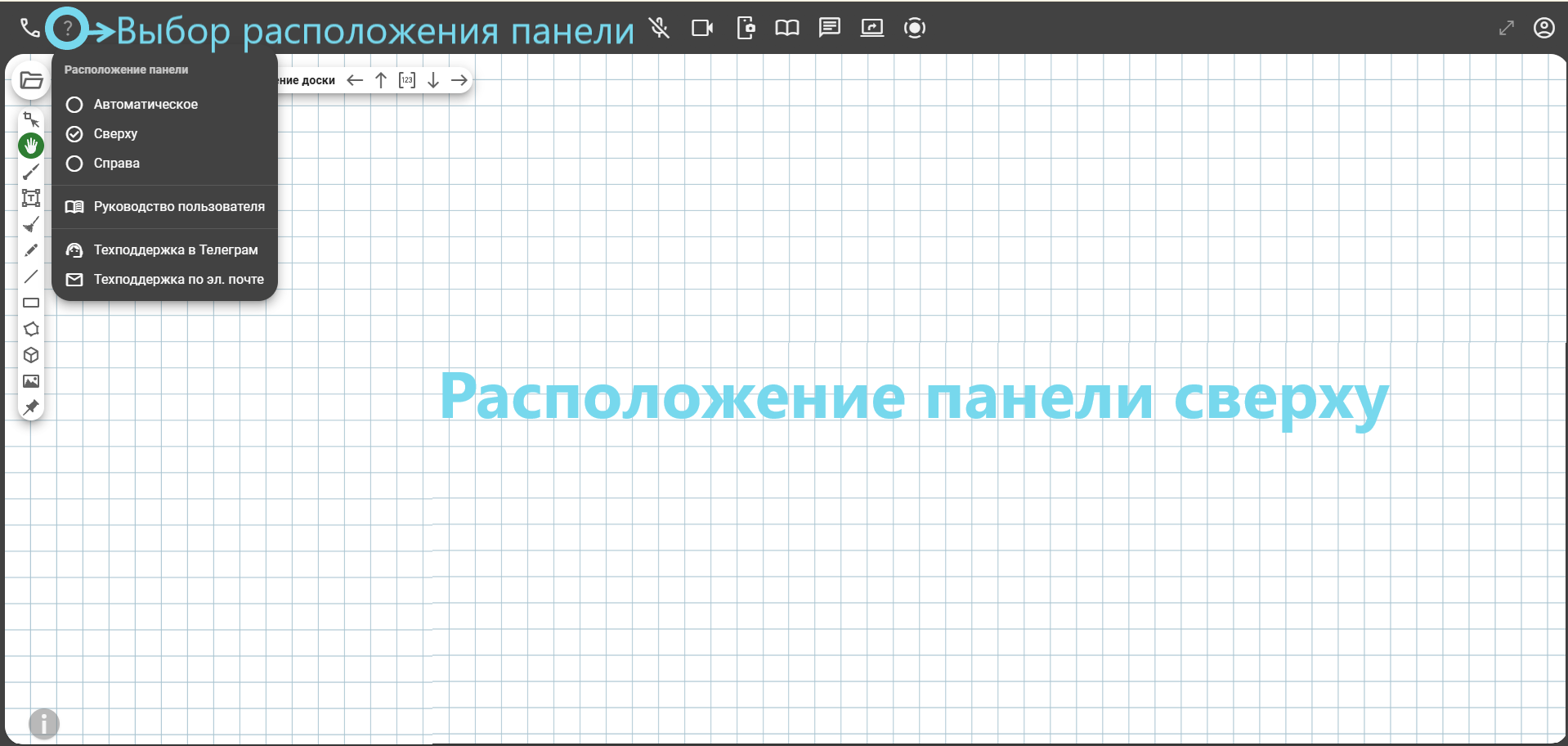This screenshot has width=1568, height=746.
Task: Click the pin tool icon
Action: 31,407
